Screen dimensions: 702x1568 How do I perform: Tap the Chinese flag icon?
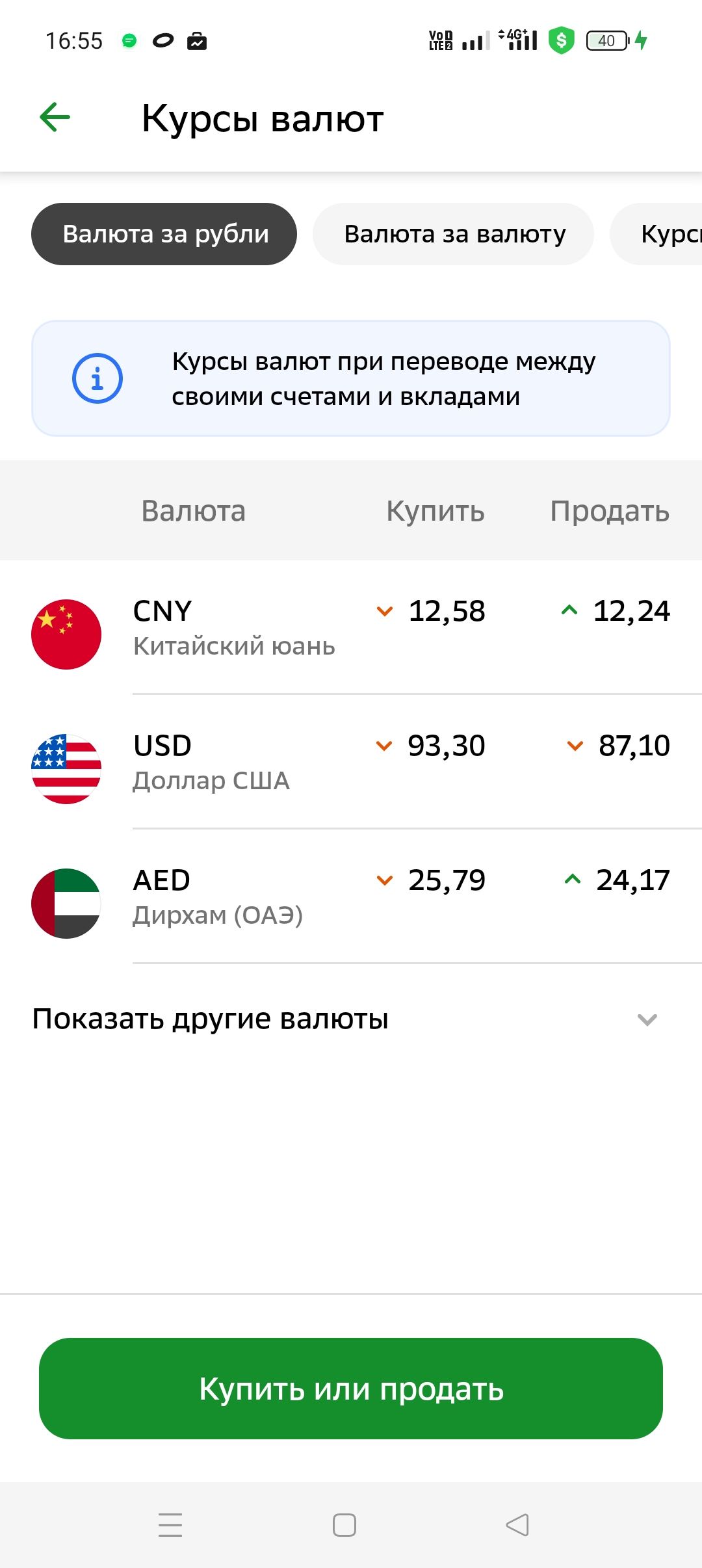pos(66,634)
